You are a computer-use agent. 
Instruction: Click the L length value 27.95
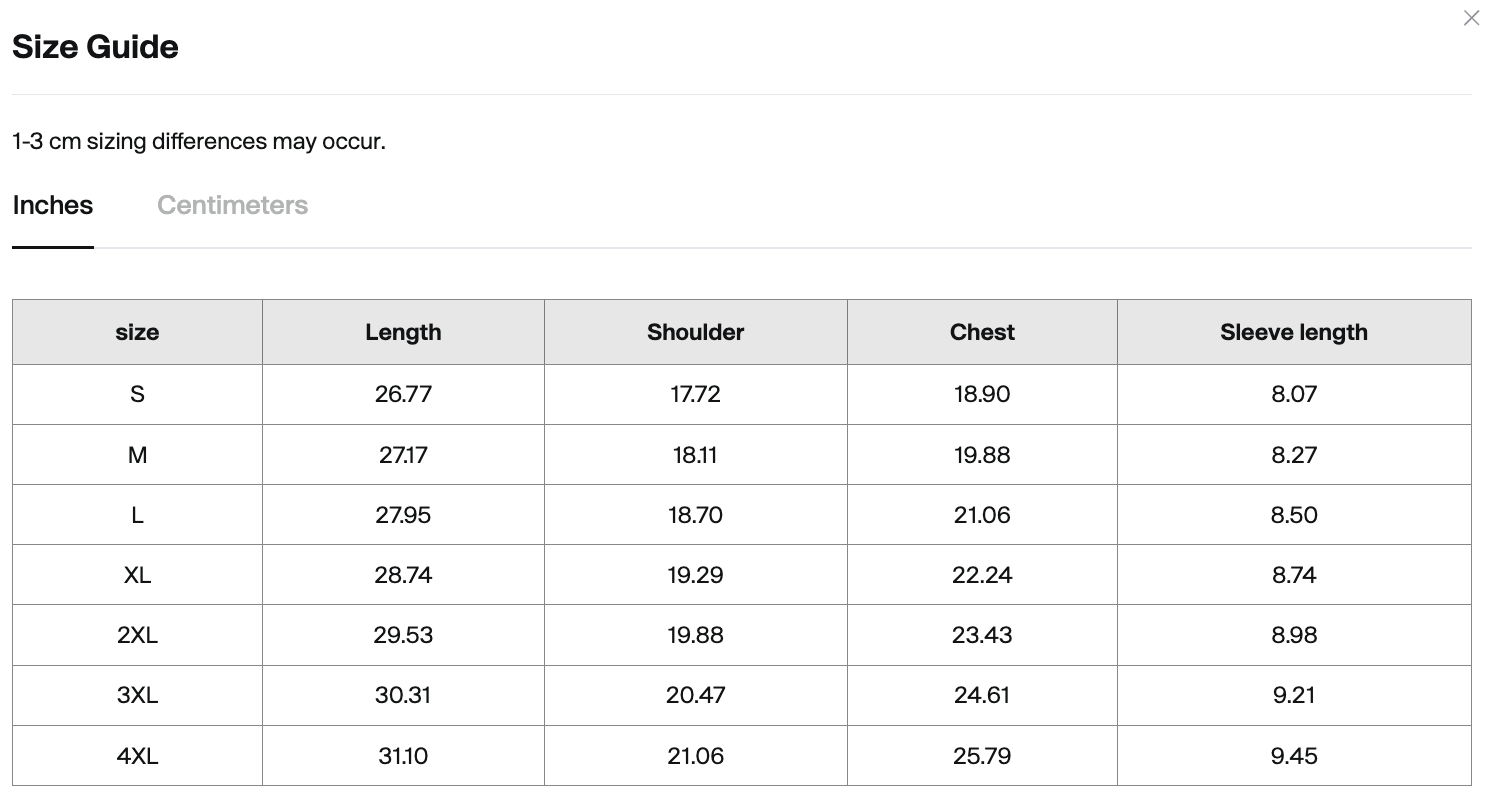[x=403, y=515]
